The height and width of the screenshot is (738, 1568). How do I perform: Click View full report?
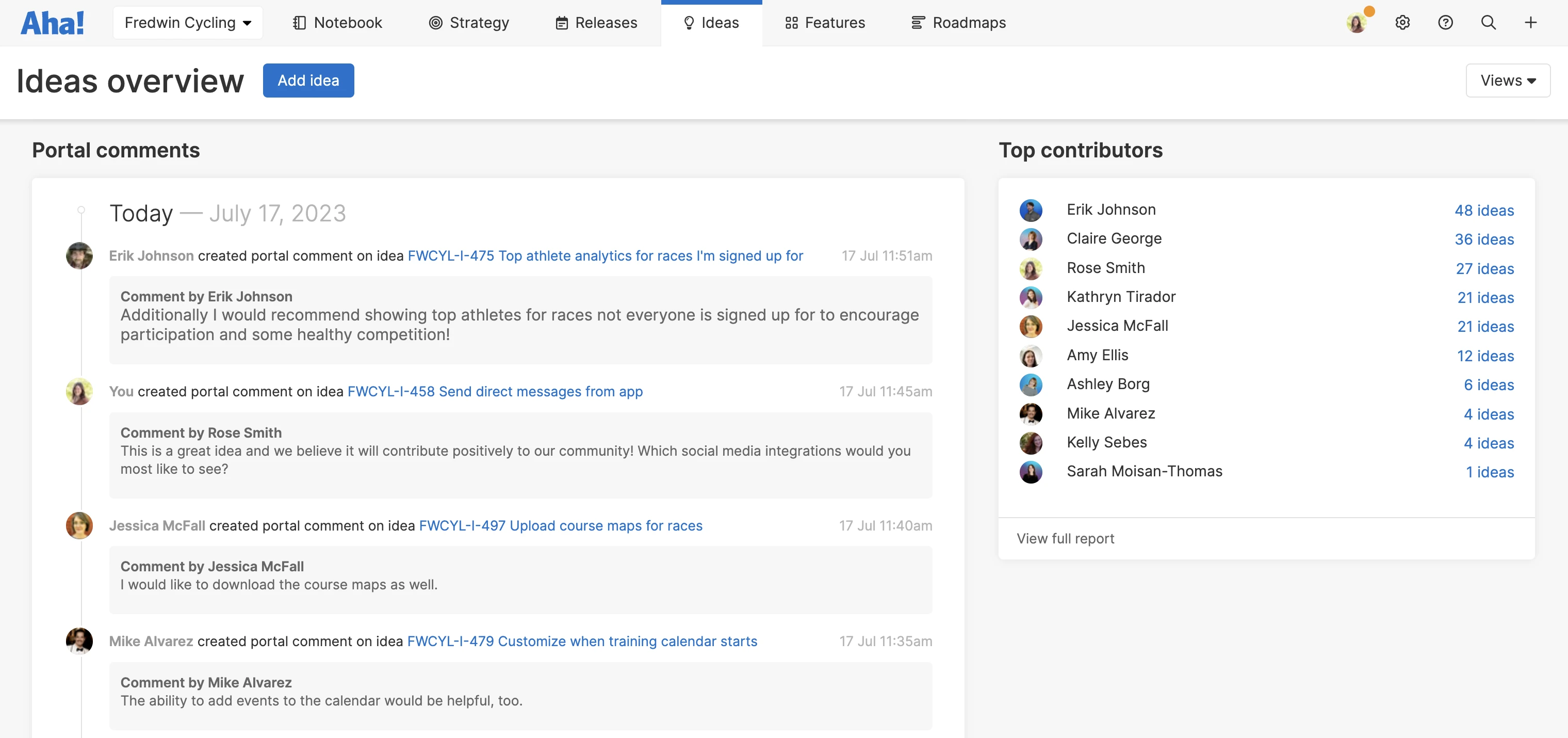tap(1065, 538)
